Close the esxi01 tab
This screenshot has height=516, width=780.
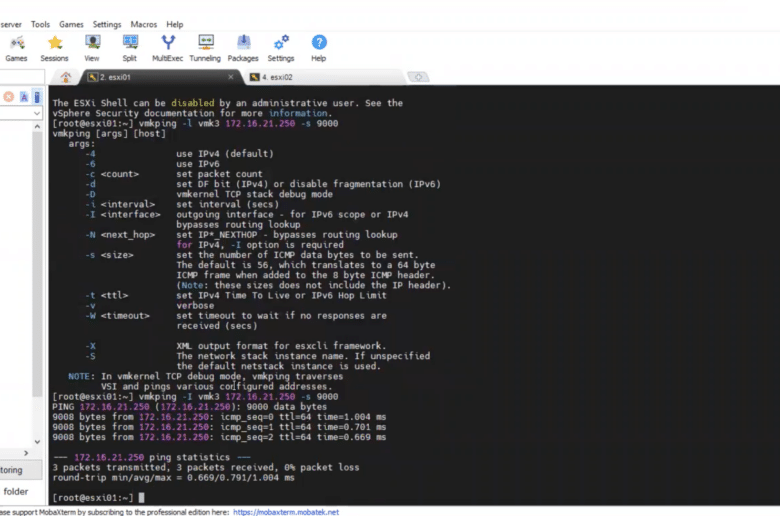[231, 77]
